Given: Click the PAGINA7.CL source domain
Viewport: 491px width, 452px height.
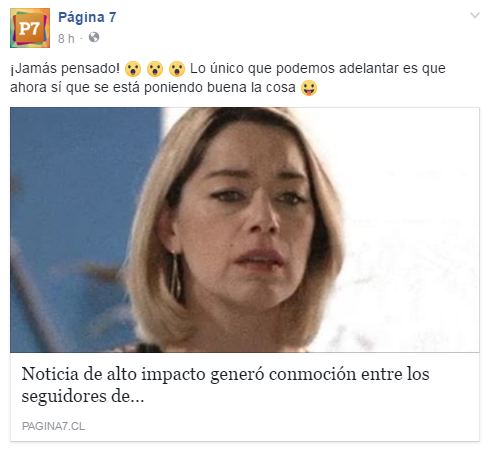Looking at the screenshot, I should (53, 426).
